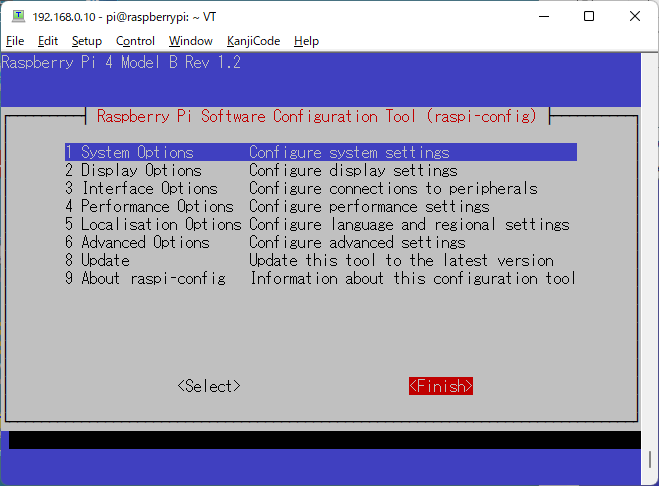Viewport: 659px width, 486px height.
Task: Open the Help menu
Action: [x=307, y=41]
